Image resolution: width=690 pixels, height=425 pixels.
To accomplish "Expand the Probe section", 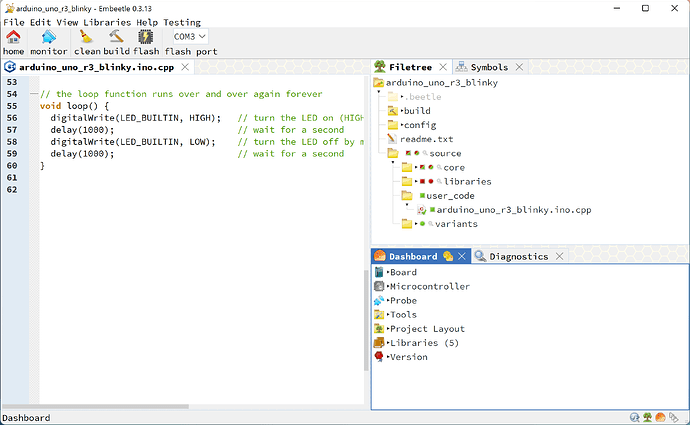I will (388, 300).
